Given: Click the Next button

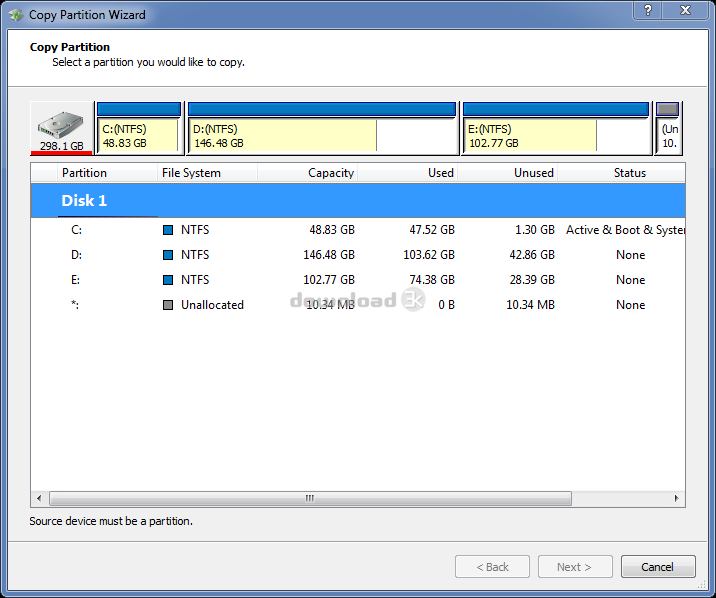Looking at the screenshot, I should (575, 567).
